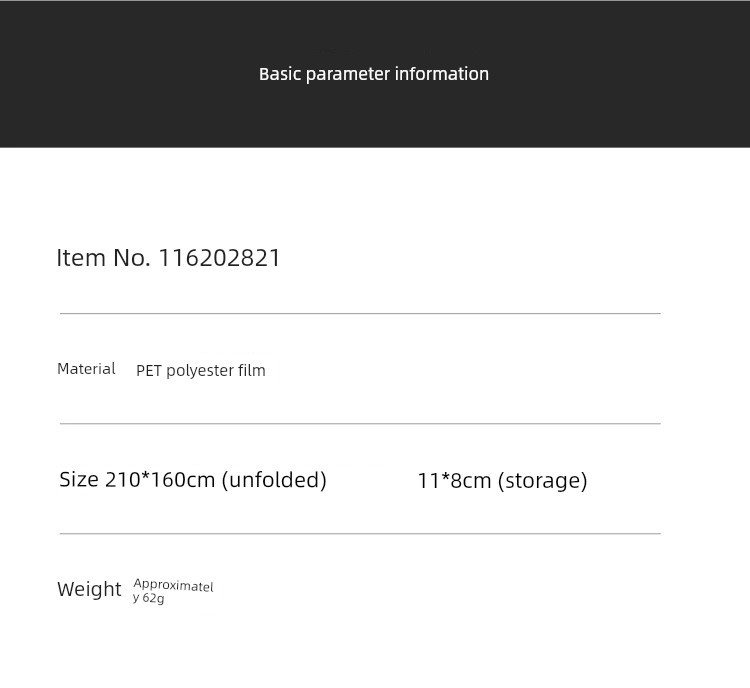Screen dimensions: 750x688
Task: Click the word "information" in the header
Action: coord(442,74)
